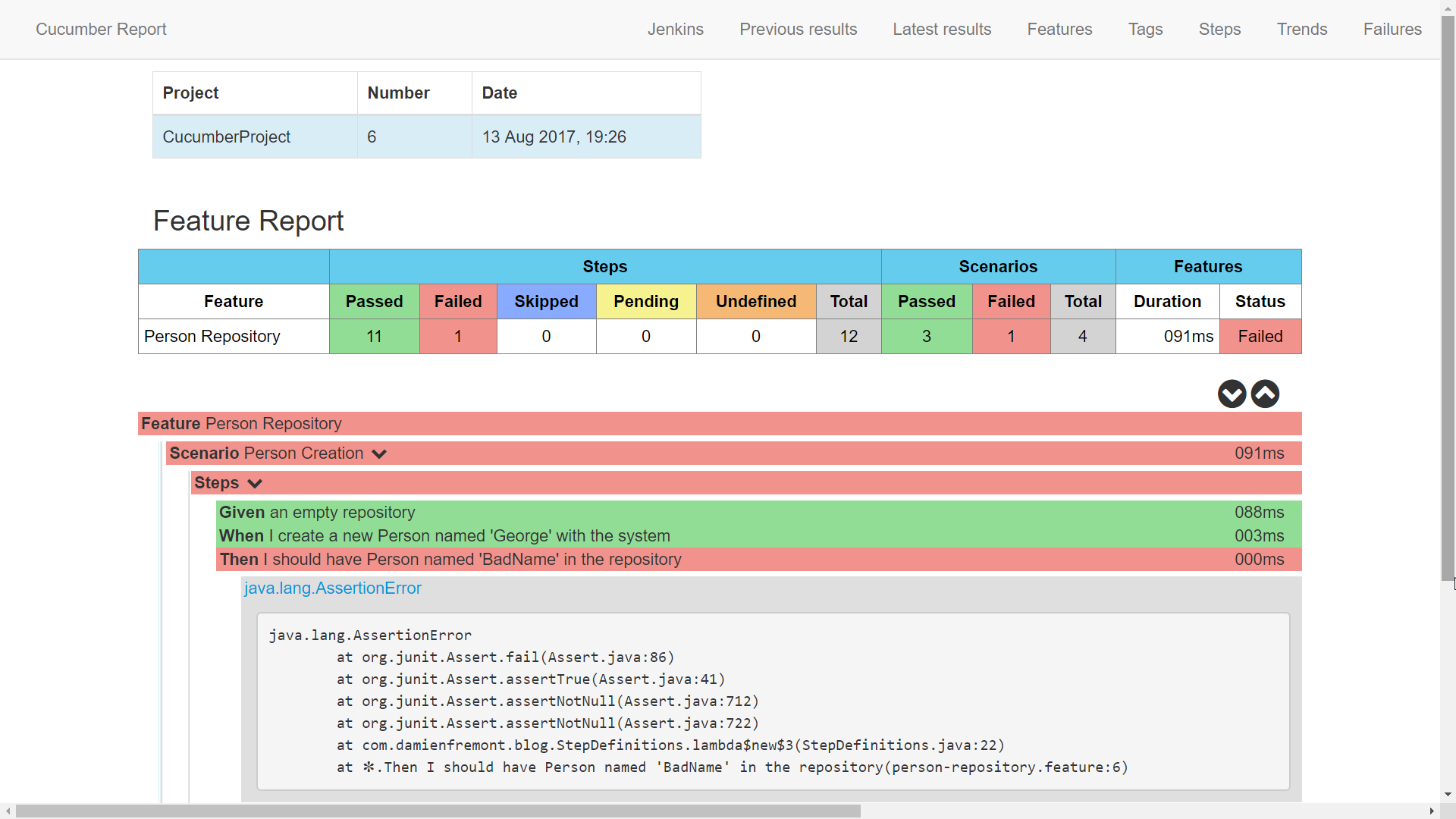Click the vertical scrollbar thumb
This screenshot has width=1456, height=819.
click(x=1448, y=299)
